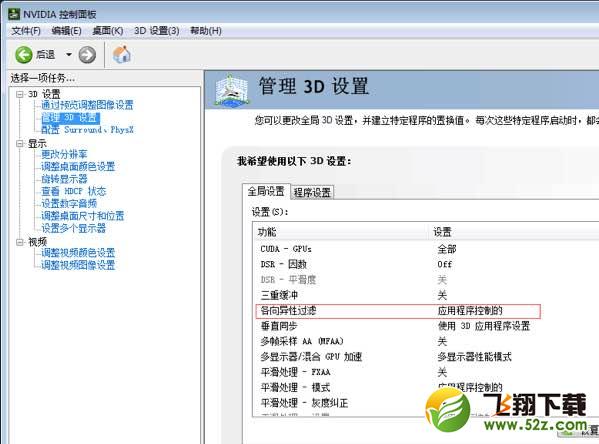
Task: Open 调整视频颜色设置 link
Action: tap(78, 253)
